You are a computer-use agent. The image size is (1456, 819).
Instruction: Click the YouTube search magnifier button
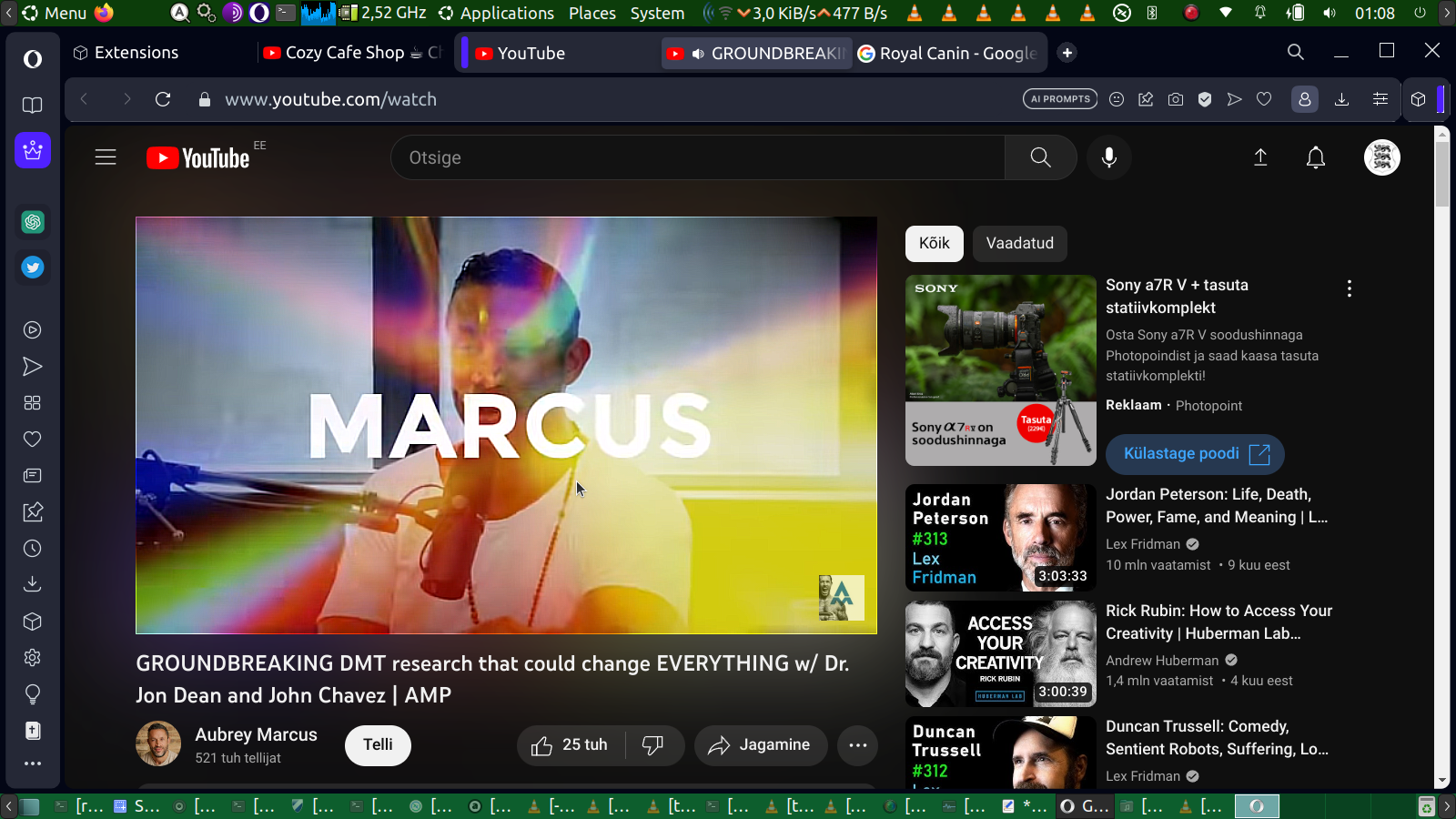click(1041, 157)
